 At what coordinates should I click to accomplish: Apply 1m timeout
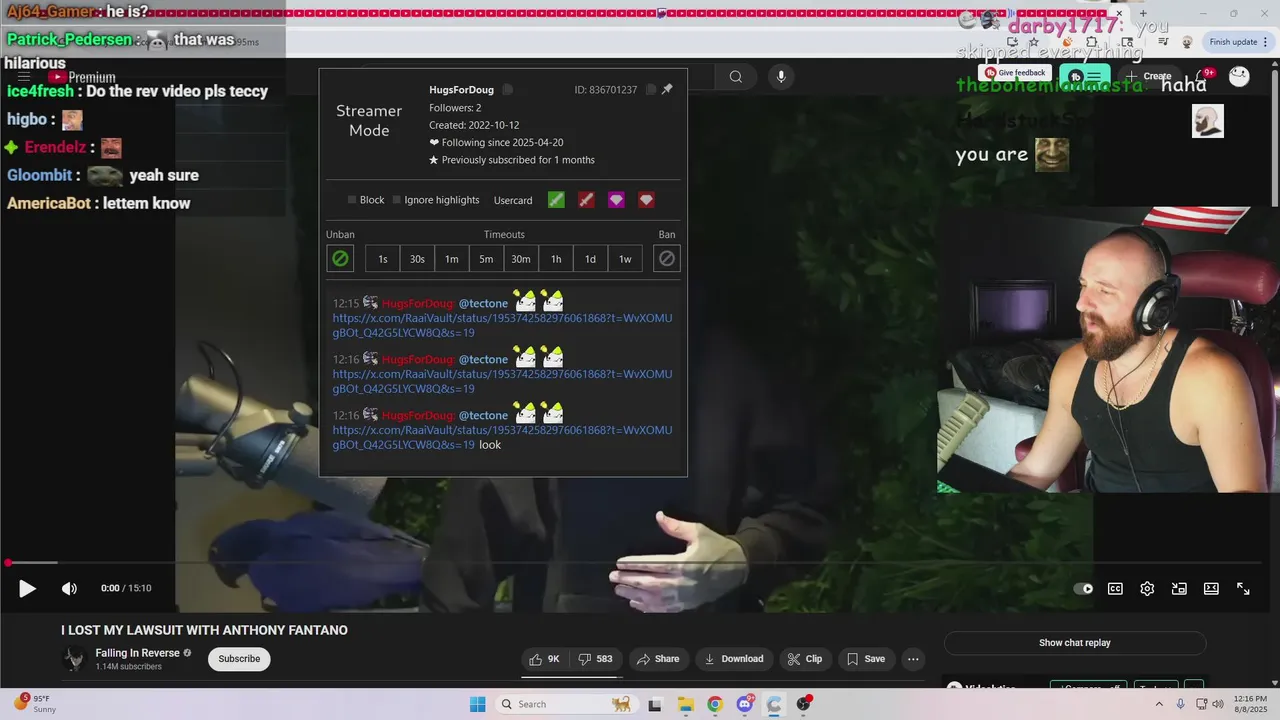tap(452, 259)
